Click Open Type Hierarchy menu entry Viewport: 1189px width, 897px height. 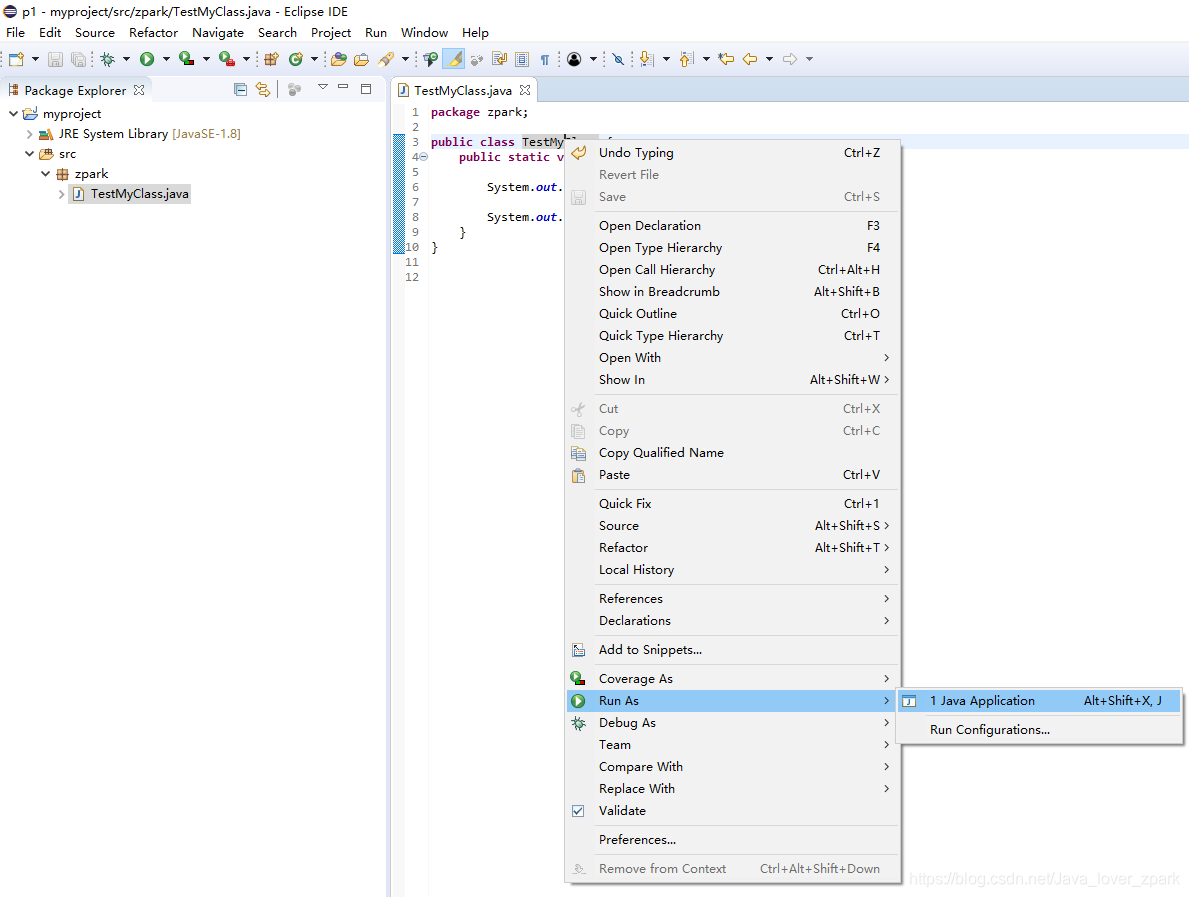tap(733, 247)
